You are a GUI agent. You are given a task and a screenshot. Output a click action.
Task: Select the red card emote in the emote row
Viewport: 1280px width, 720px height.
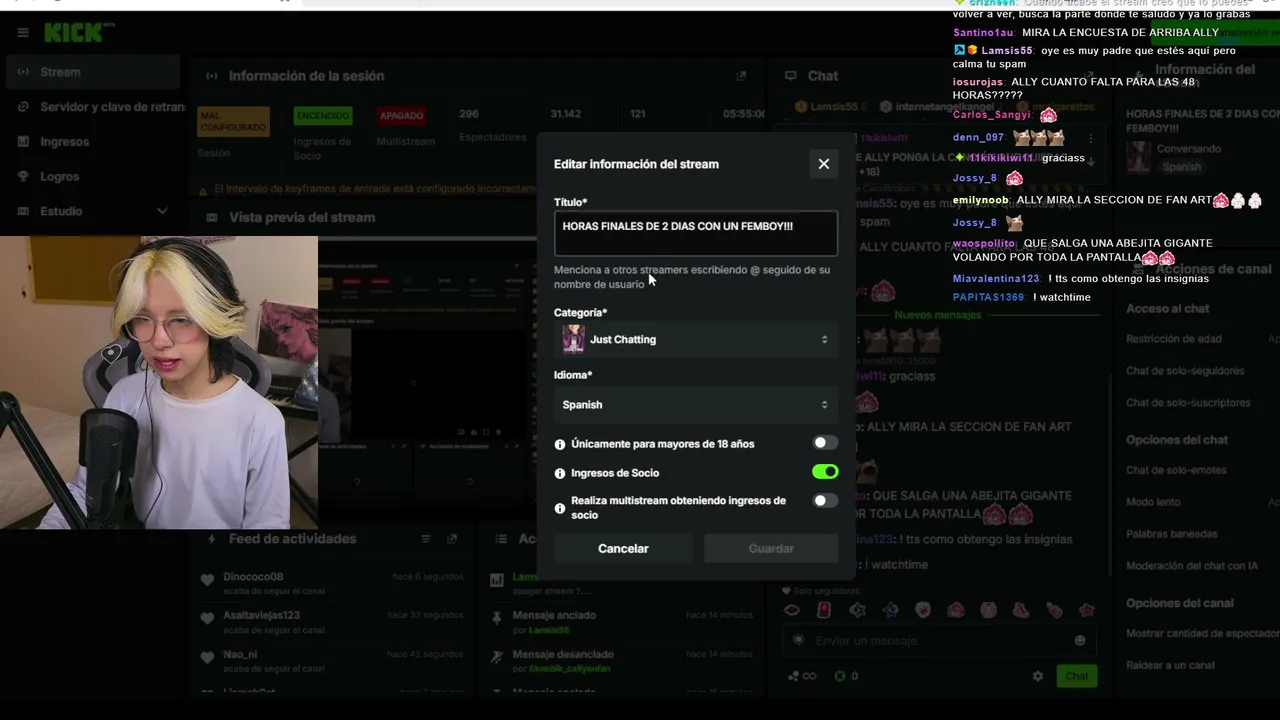coord(824,610)
